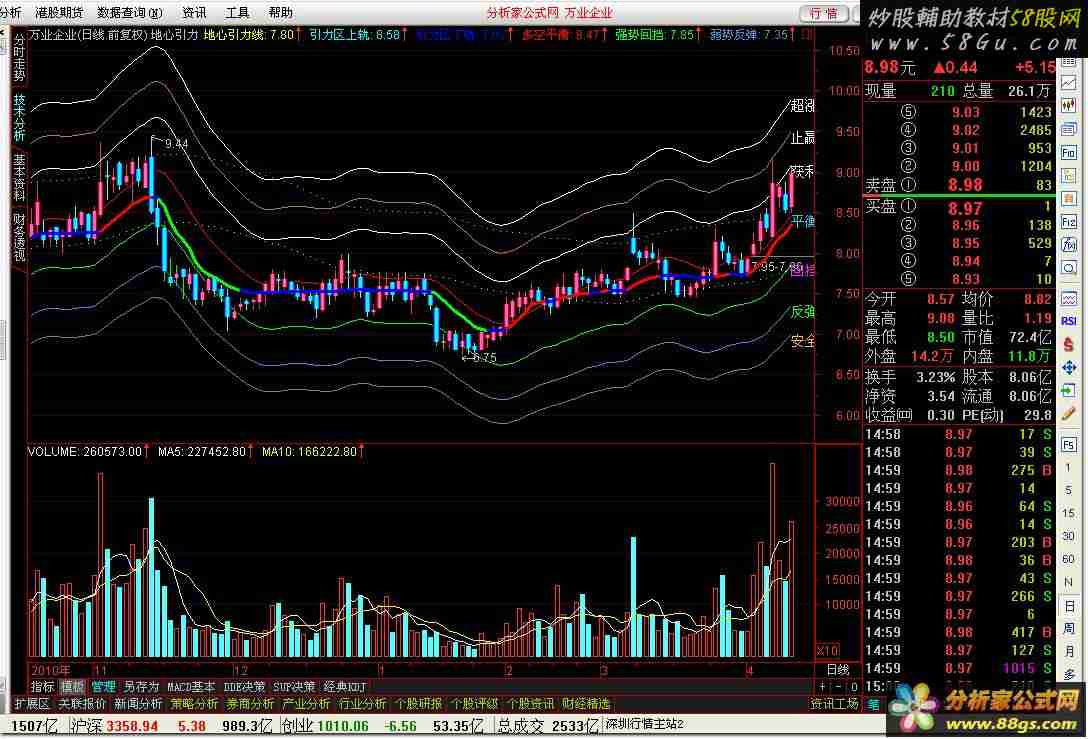Open the 财经精选 tab
1088x739 pixels.
pyautogui.click(x=586, y=704)
